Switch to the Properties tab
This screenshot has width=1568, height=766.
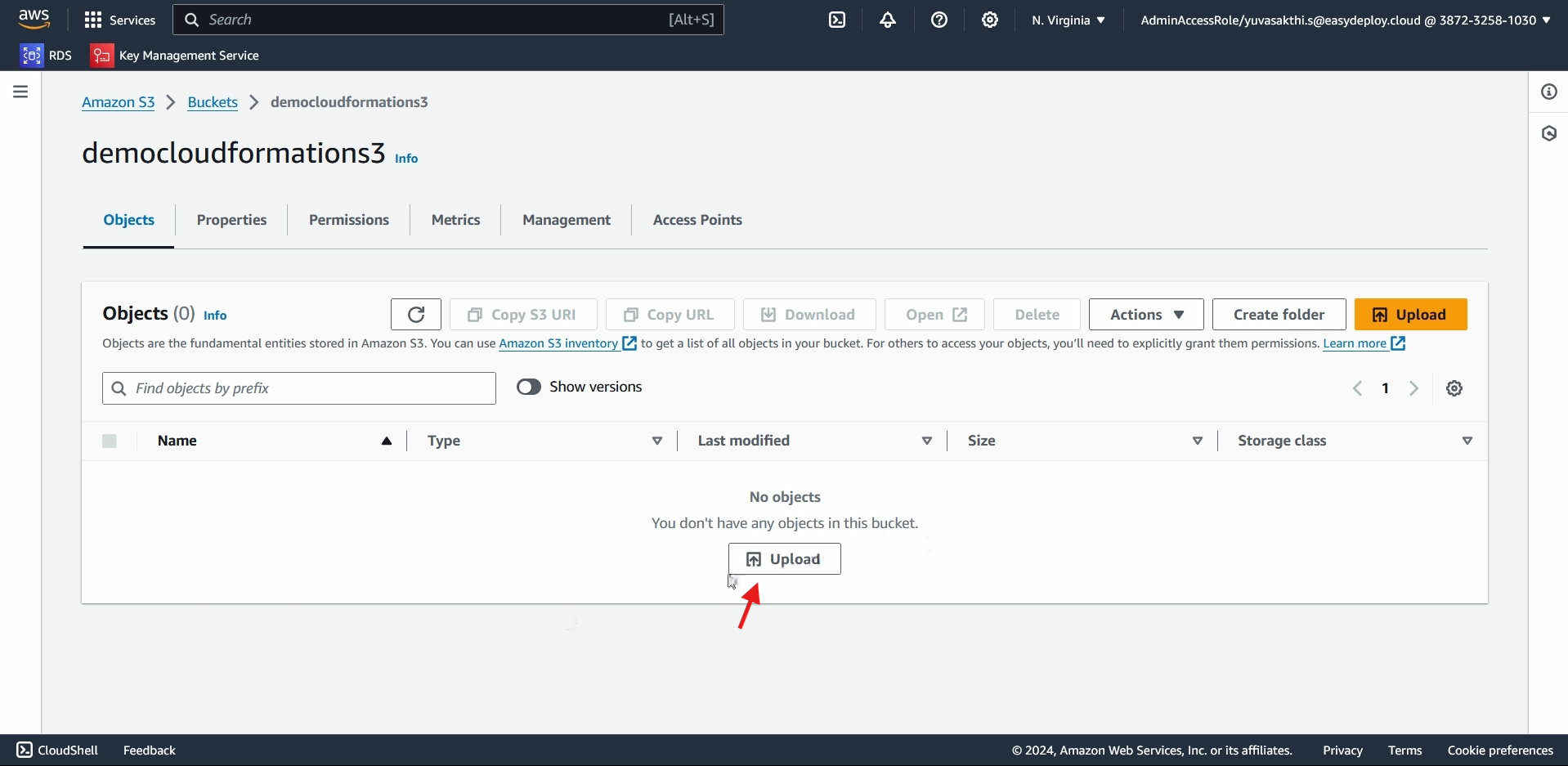coord(231,220)
